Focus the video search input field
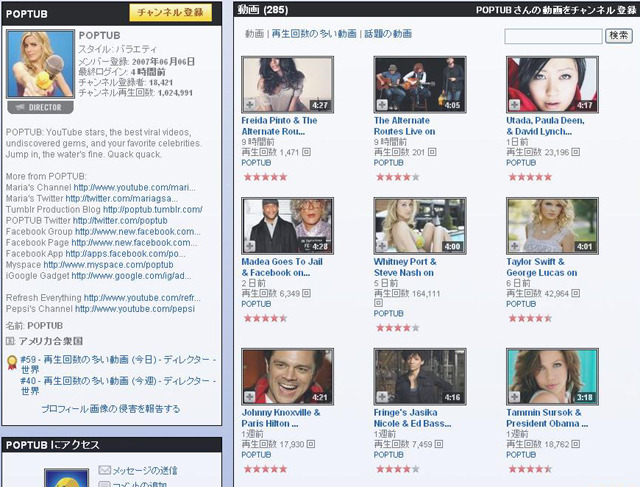The height and width of the screenshot is (487, 640). (x=553, y=36)
